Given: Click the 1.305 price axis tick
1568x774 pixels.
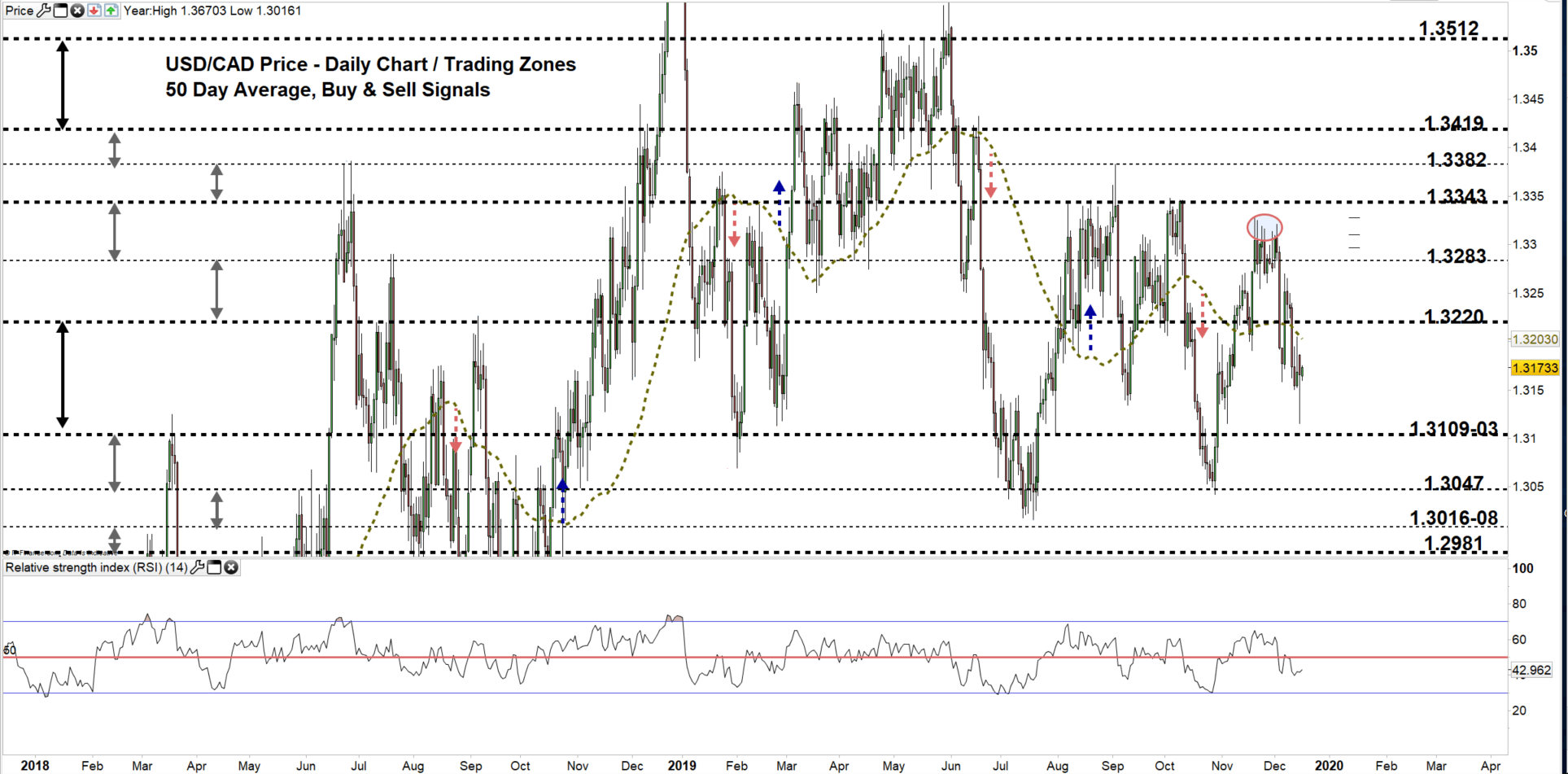Looking at the screenshot, I should [1528, 487].
